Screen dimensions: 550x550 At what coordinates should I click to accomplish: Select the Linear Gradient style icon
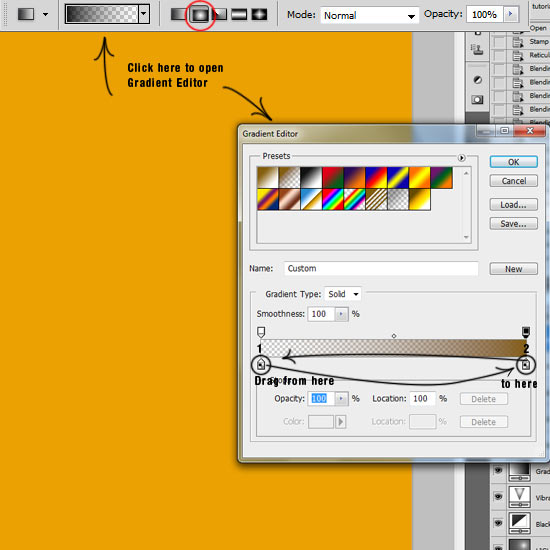pyautogui.click(x=178, y=14)
